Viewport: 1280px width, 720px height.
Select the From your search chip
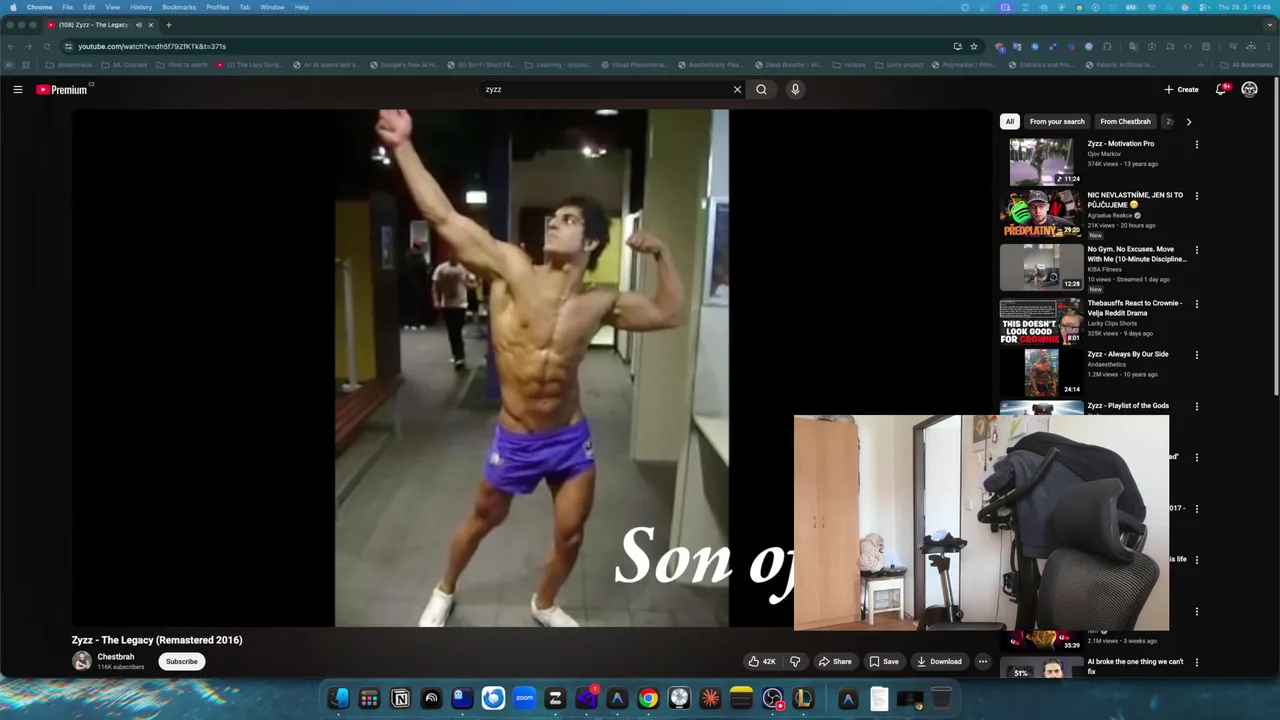pos(1057,121)
